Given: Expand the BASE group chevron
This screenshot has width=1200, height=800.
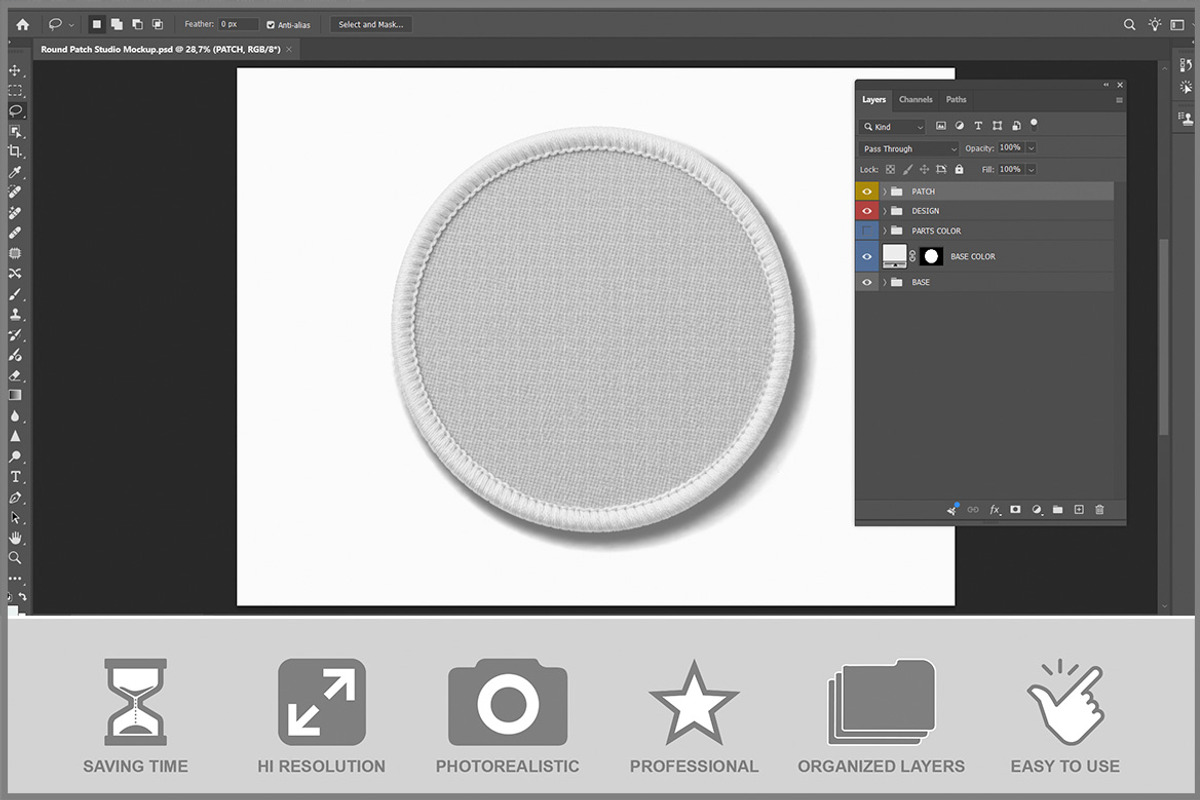Looking at the screenshot, I should (885, 282).
